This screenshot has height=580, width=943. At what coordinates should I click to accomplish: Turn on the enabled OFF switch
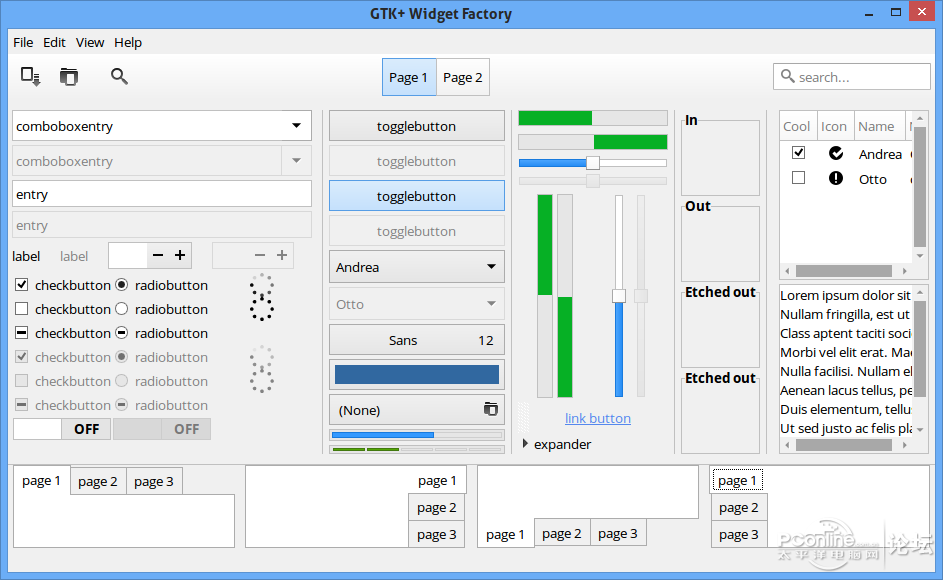[x=62, y=429]
